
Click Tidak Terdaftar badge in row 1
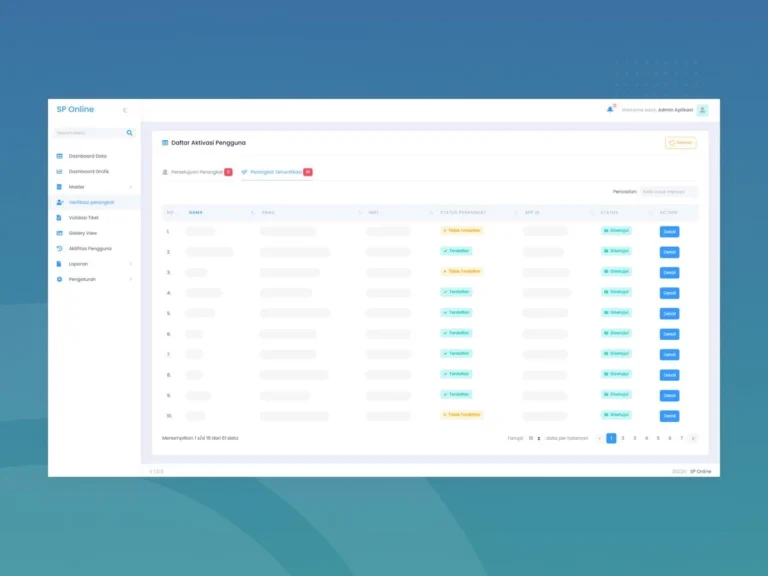462,231
